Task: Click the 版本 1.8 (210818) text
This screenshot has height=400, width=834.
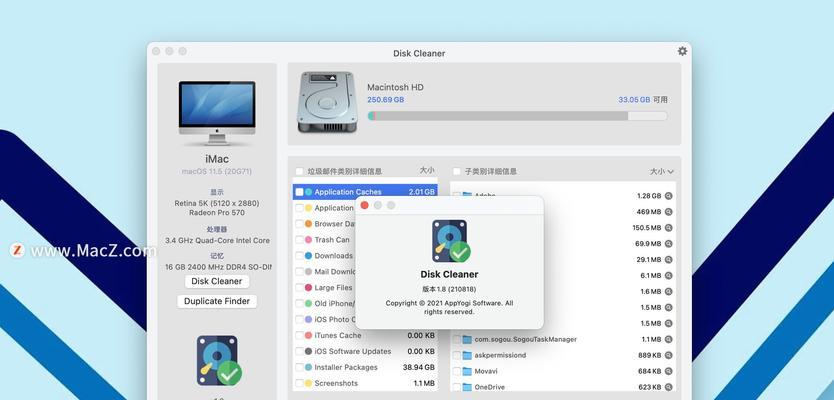Action: coord(449,289)
